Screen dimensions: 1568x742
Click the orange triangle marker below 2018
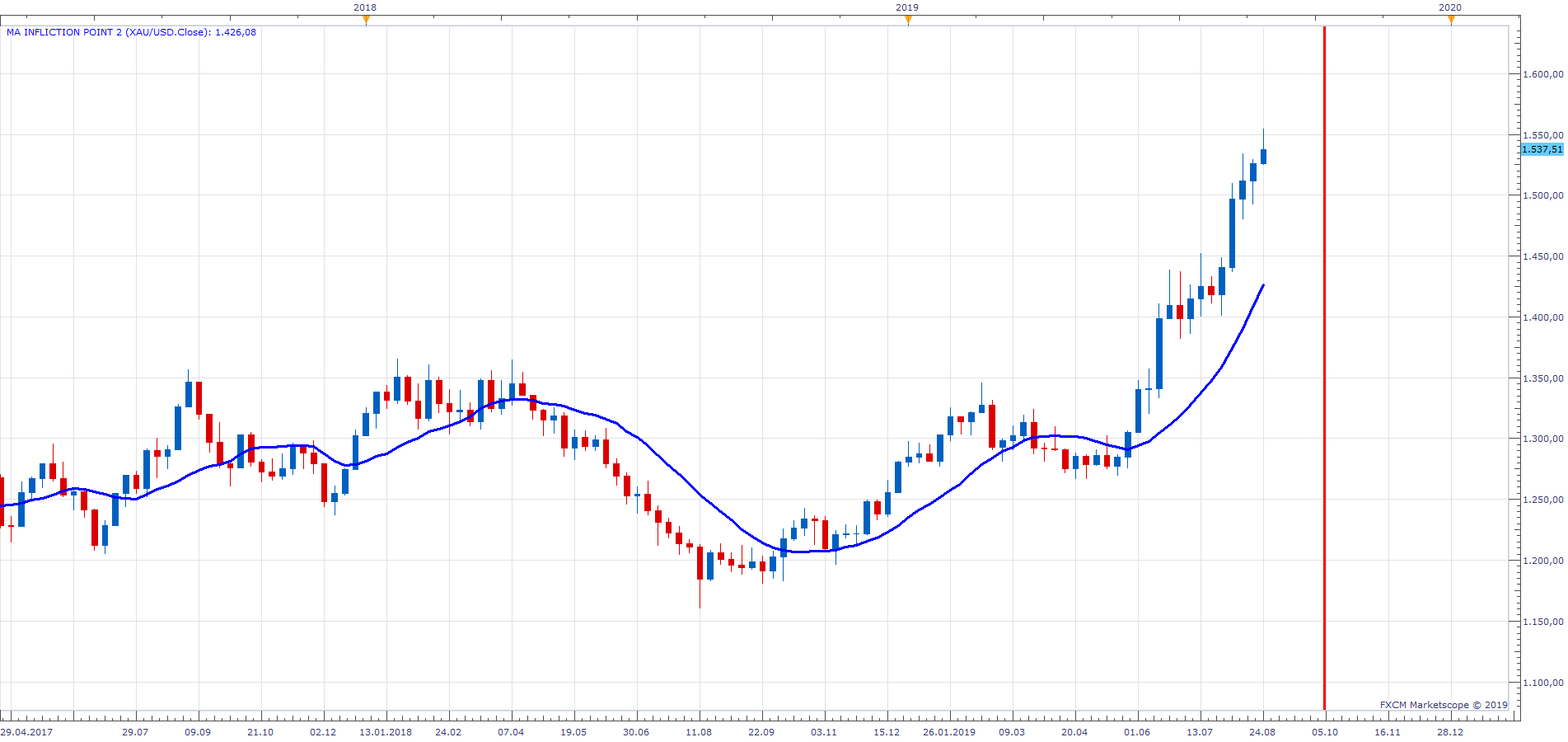[366, 20]
